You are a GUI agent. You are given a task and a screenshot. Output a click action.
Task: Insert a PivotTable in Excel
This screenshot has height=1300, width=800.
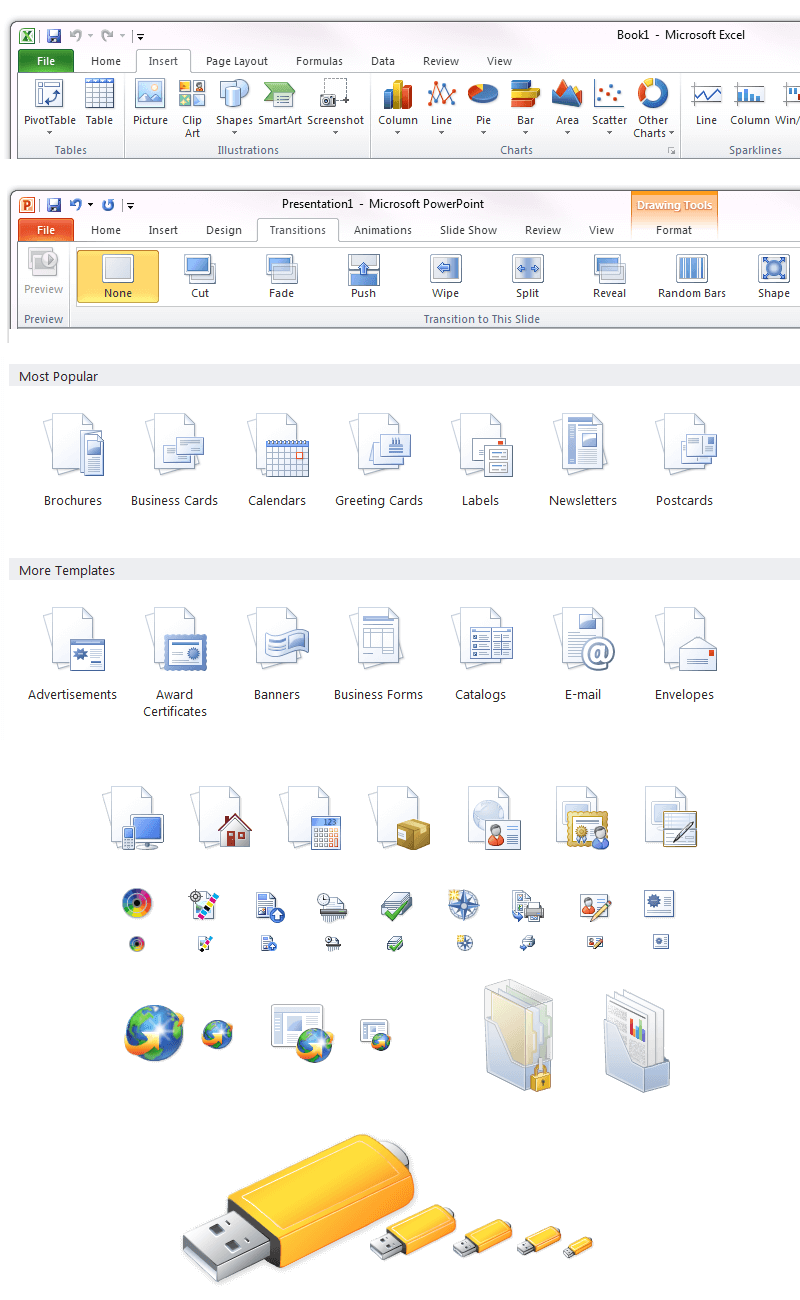[x=49, y=105]
